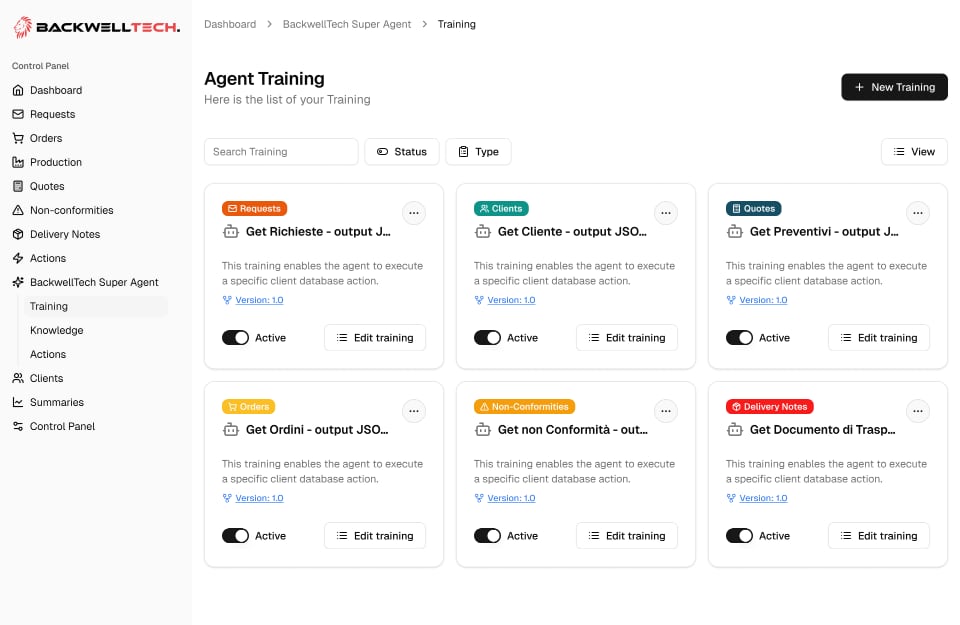Click the BackwellTech lion logo
Viewport: 960px width, 625px height.
pos(23,27)
